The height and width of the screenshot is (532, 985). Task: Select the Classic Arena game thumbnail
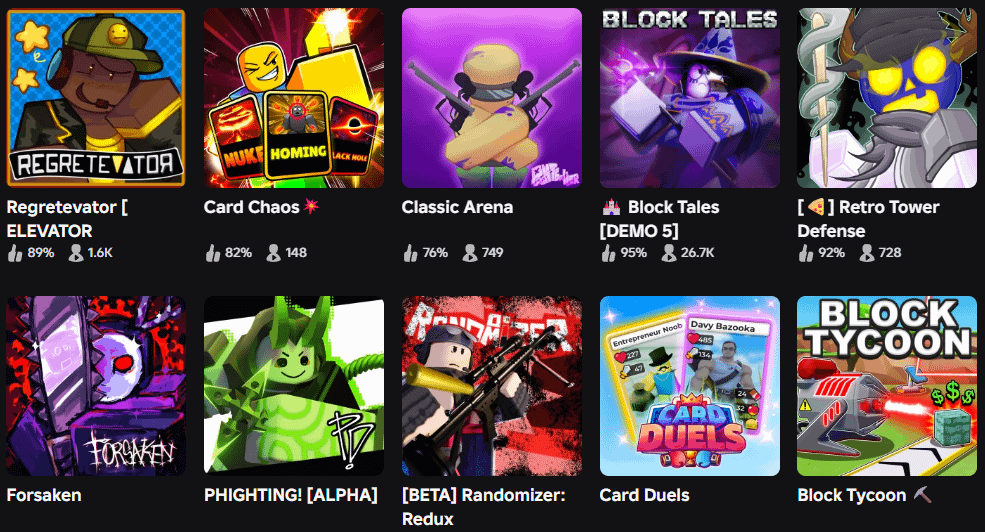[492, 98]
